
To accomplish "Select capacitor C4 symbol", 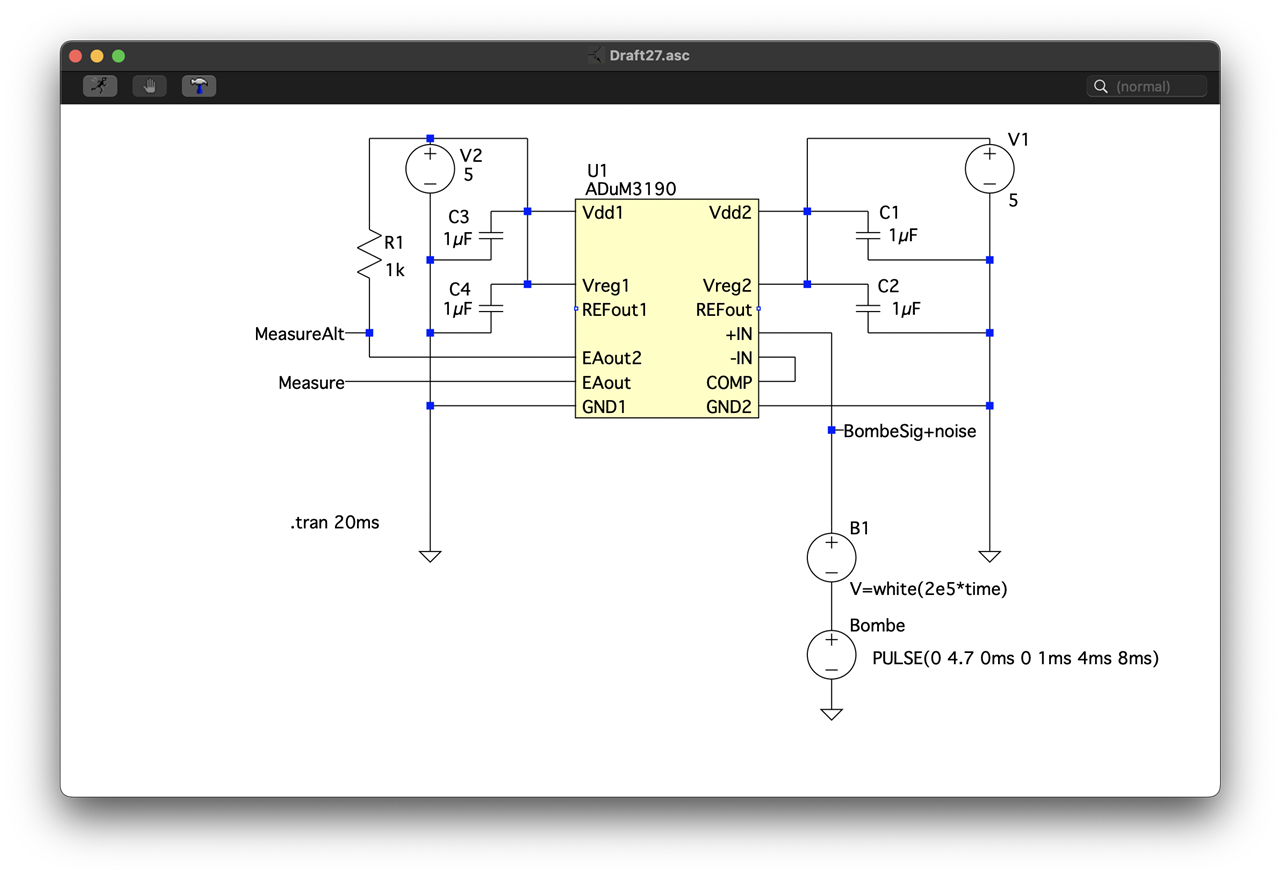I will tap(491, 309).
